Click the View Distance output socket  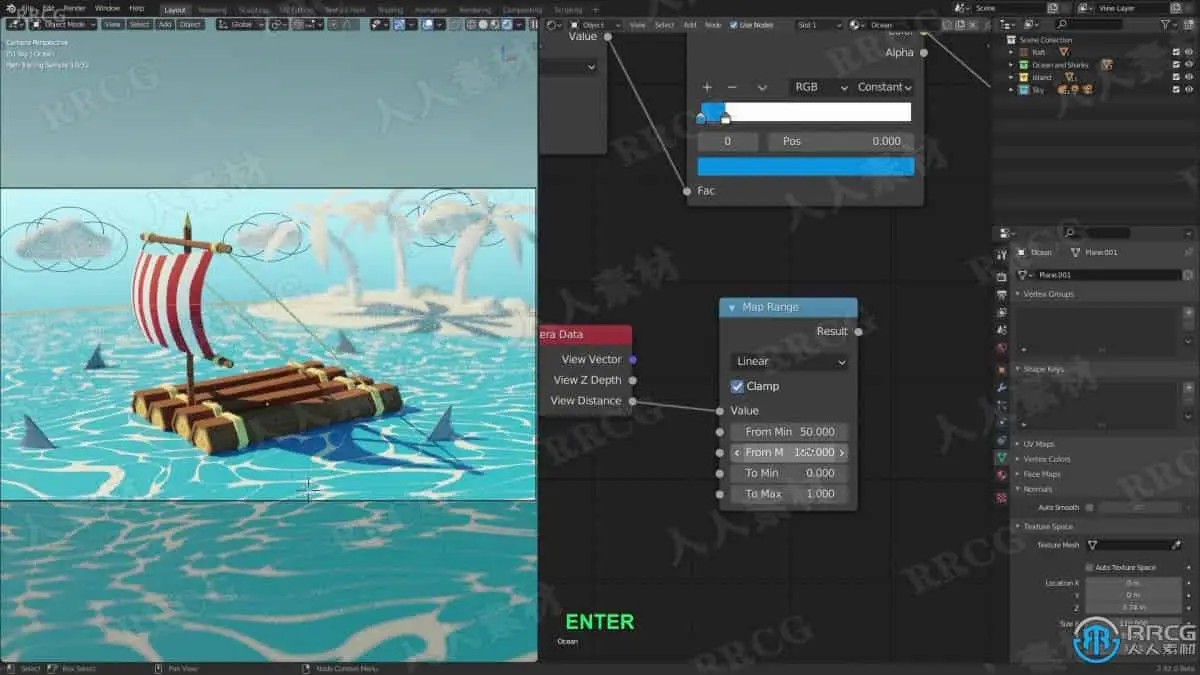[632, 401]
